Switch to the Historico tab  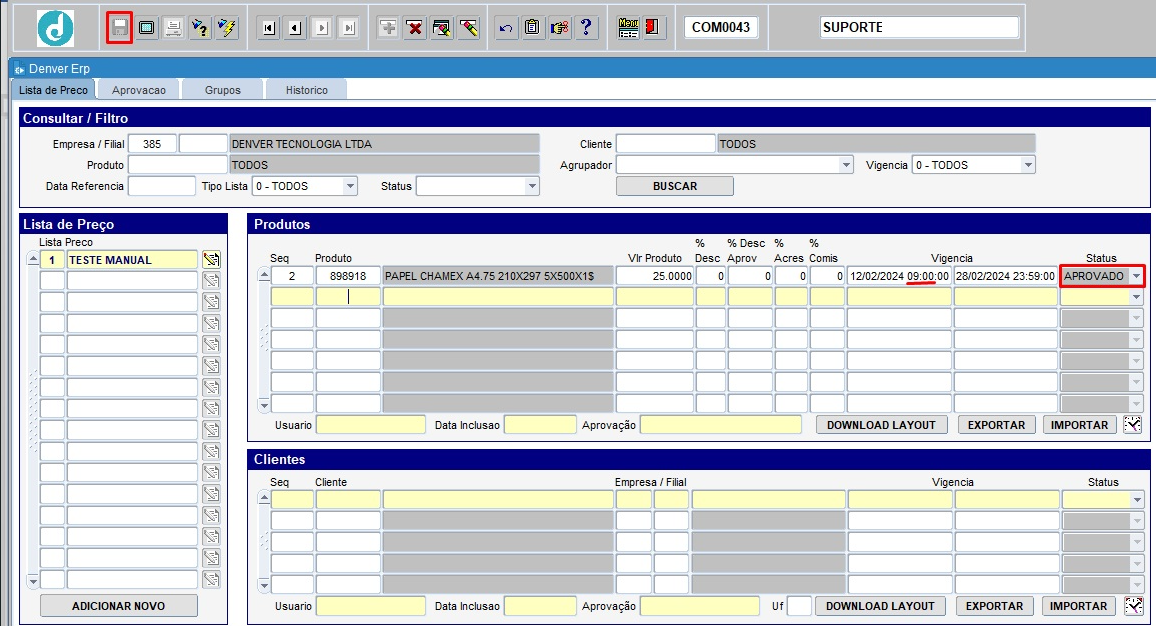(x=307, y=90)
